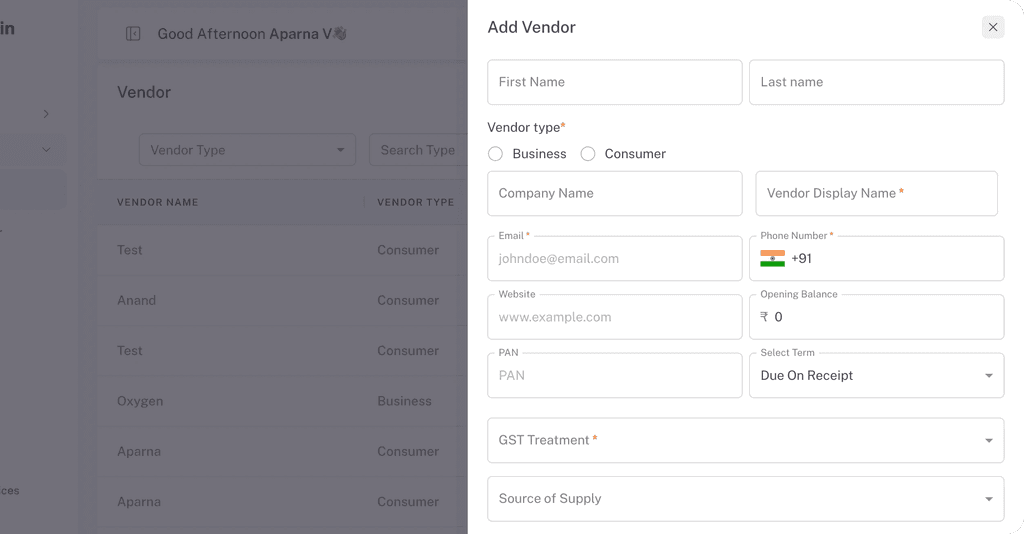1024x534 pixels.
Task: Click the India flag country selector
Action: (x=773, y=259)
